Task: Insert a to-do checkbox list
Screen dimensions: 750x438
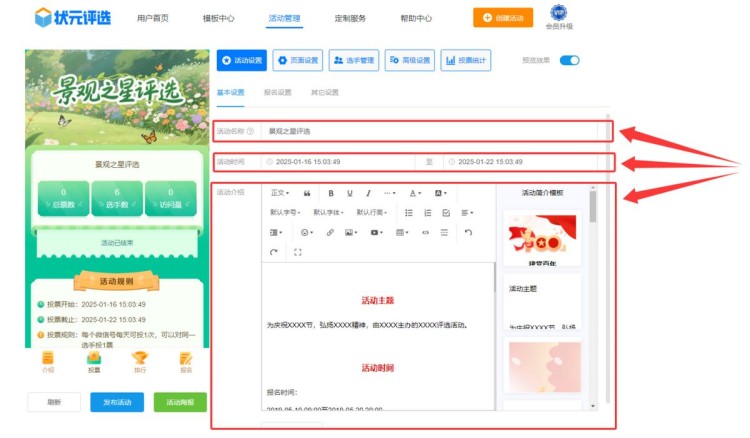Action: tap(445, 213)
